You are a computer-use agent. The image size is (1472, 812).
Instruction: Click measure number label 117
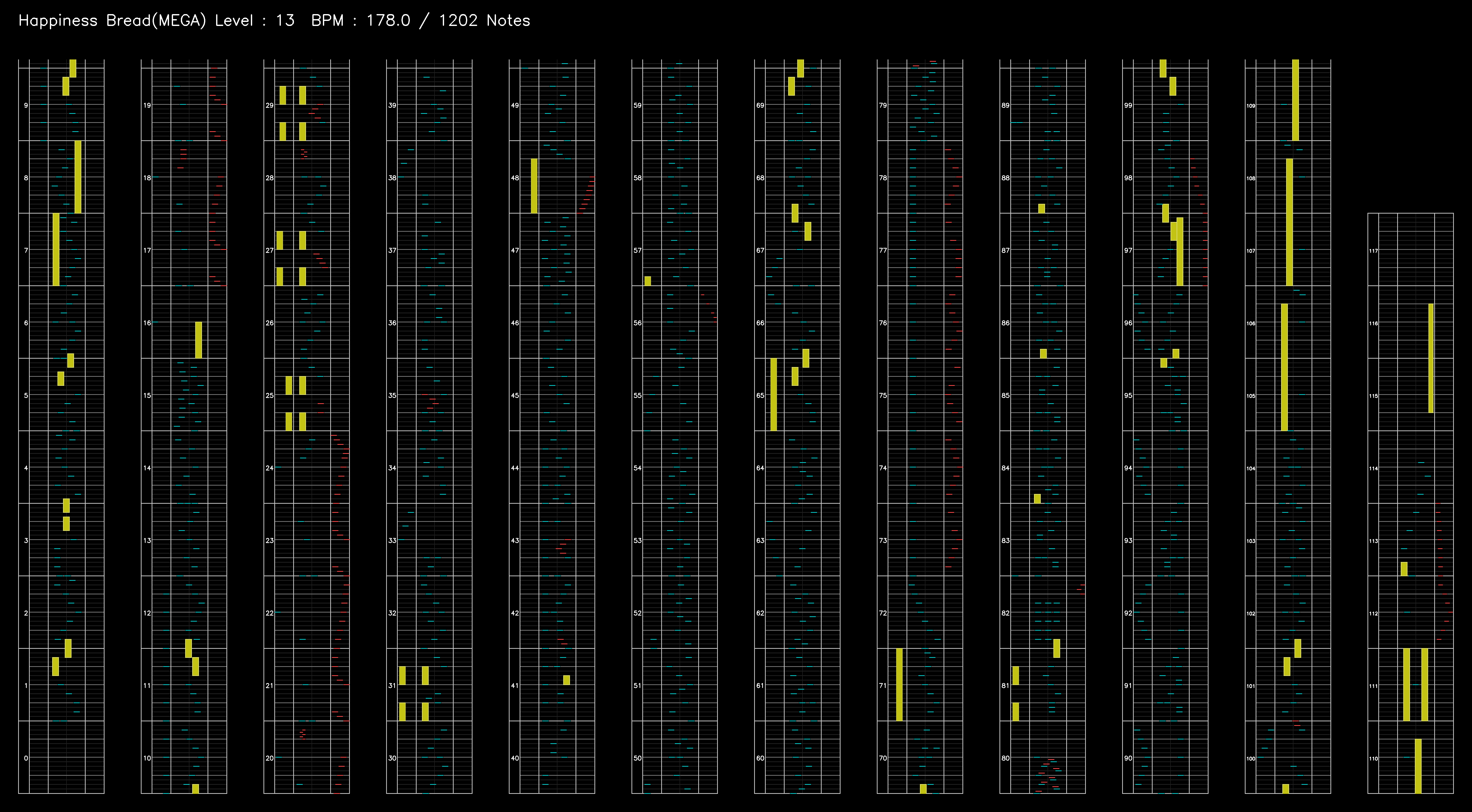point(1374,251)
